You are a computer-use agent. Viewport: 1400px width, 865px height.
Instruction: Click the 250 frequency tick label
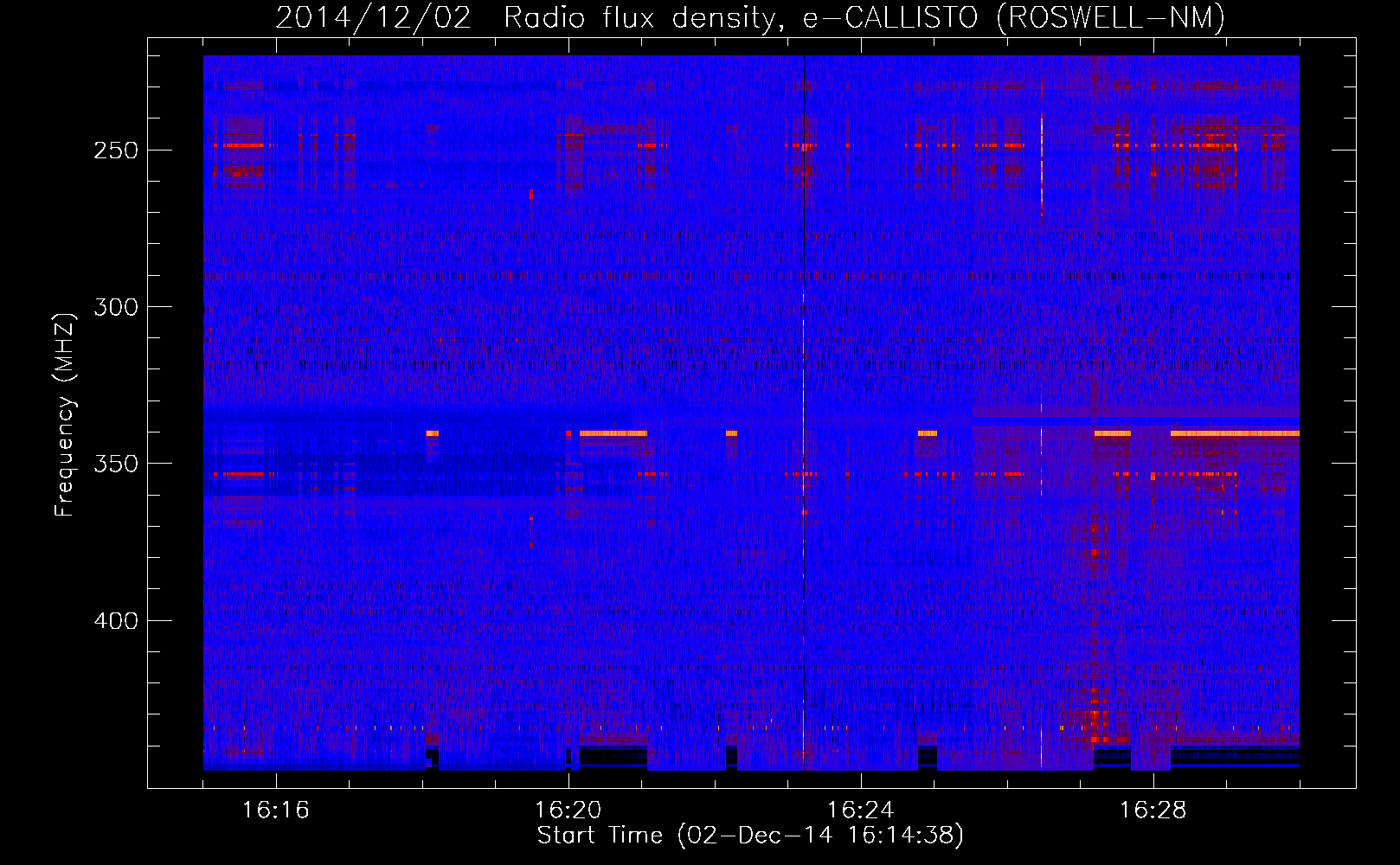coord(116,151)
